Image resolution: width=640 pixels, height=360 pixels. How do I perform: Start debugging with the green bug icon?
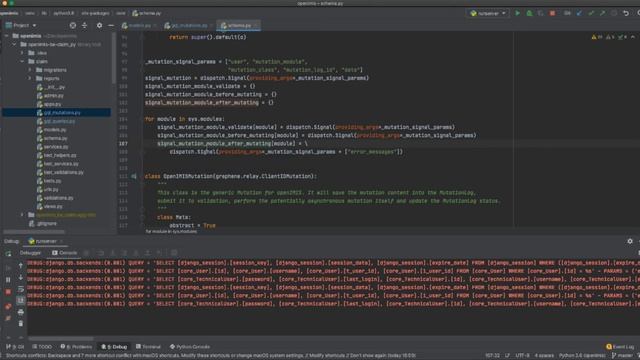point(529,13)
